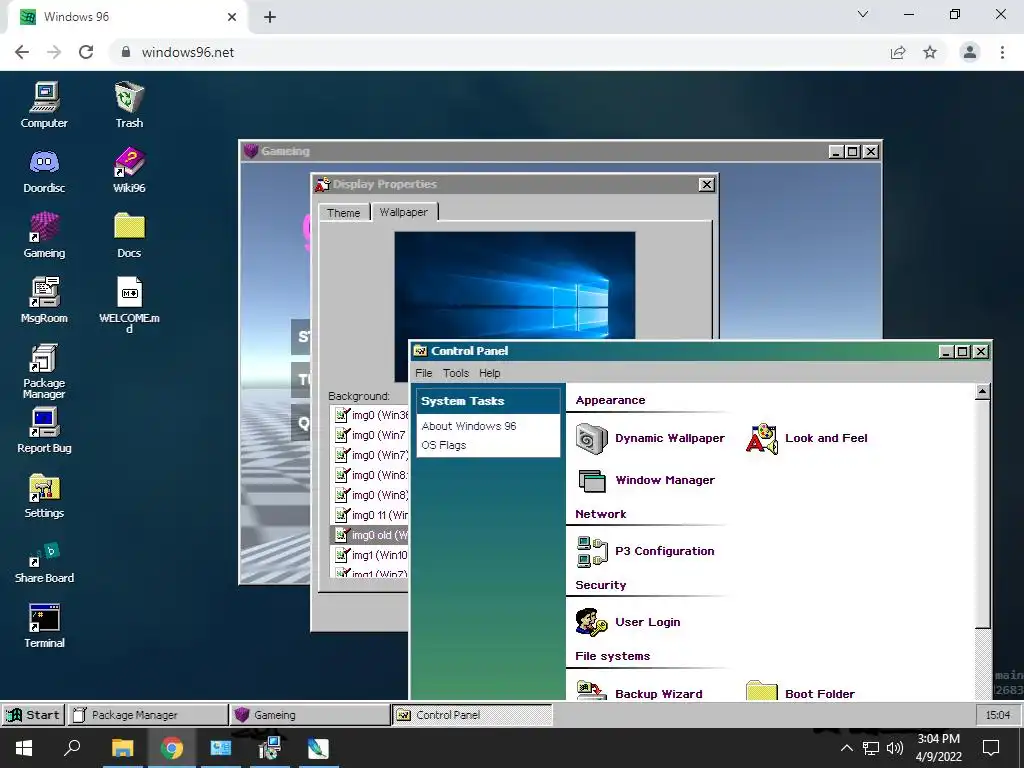Launch the Doordisc shortcut
Viewport: 1024px width, 768px height.
pyautogui.click(x=44, y=170)
